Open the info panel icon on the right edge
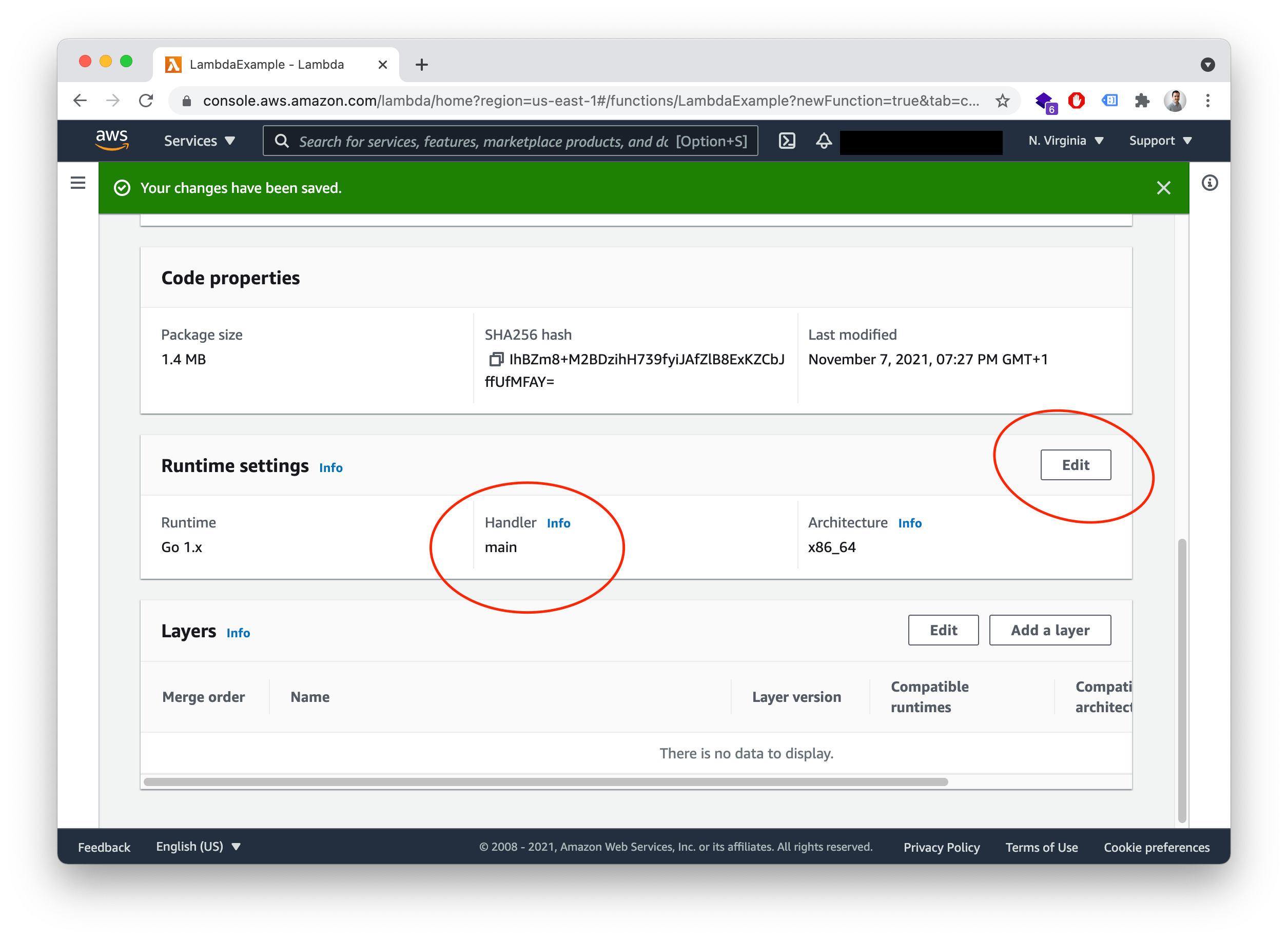The image size is (1288, 940). (1211, 183)
